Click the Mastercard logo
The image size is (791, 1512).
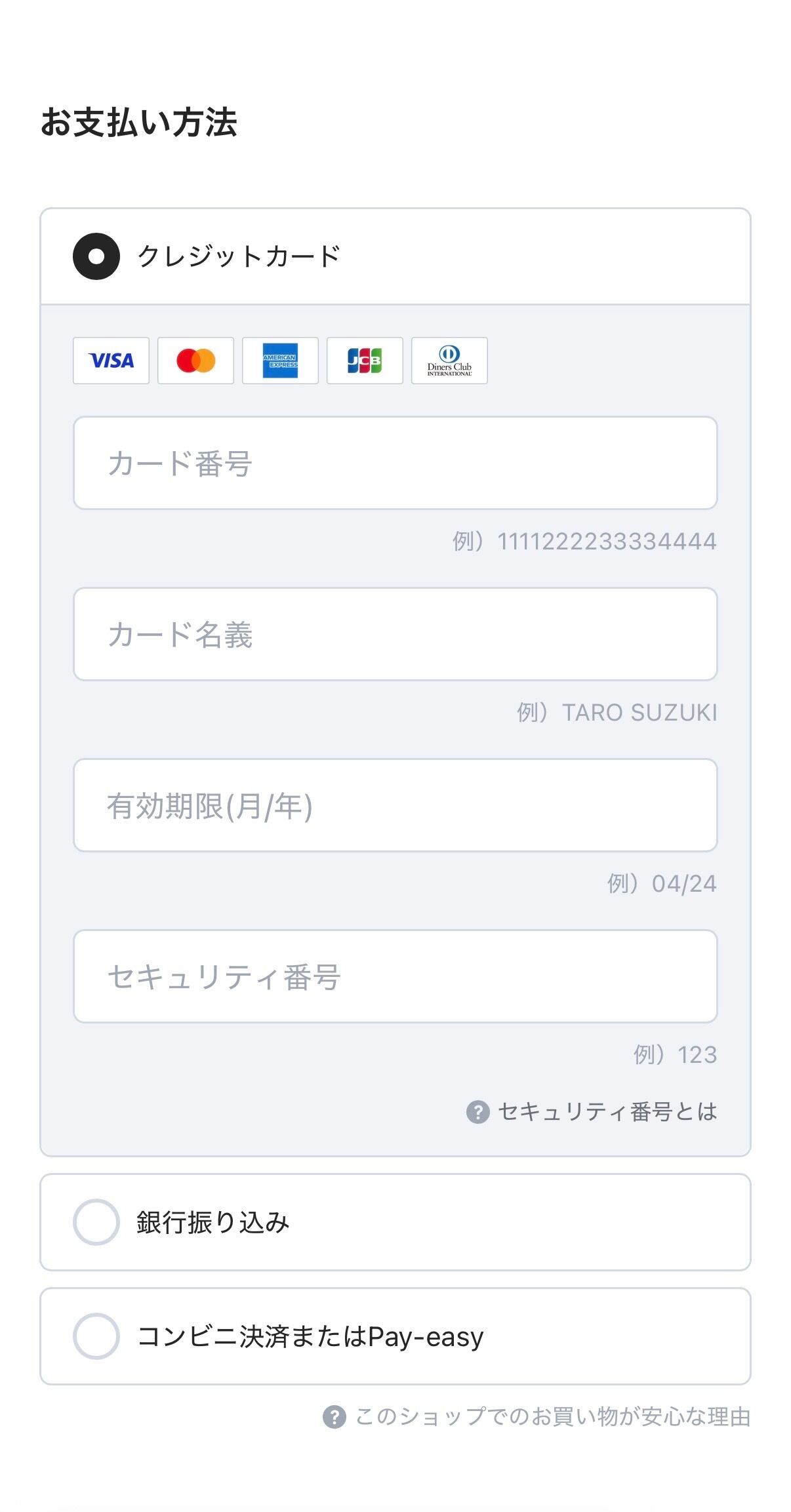[195, 361]
